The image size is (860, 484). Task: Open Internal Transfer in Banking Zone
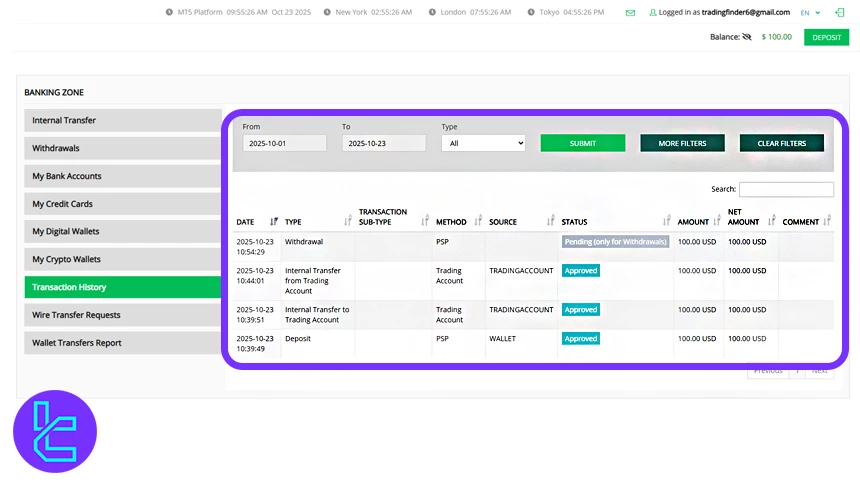pos(123,120)
